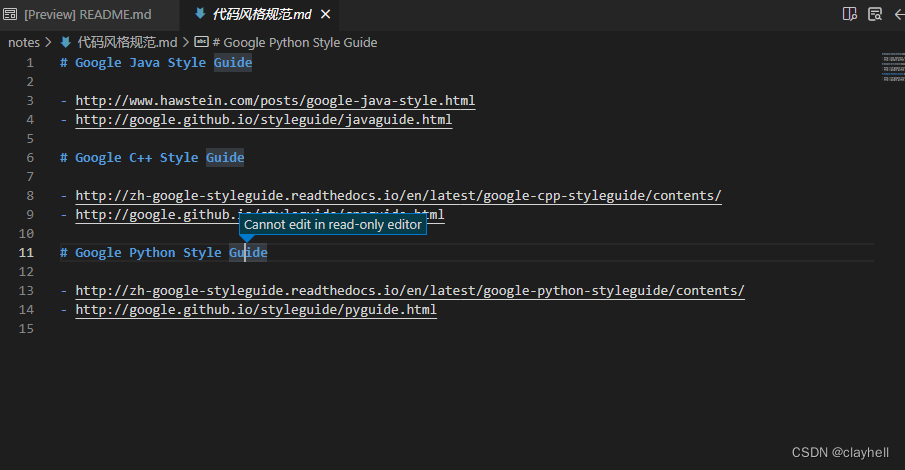Viewport: 905px width, 470px height.
Task: Click the back arrow icon at top right
Action: point(899,14)
